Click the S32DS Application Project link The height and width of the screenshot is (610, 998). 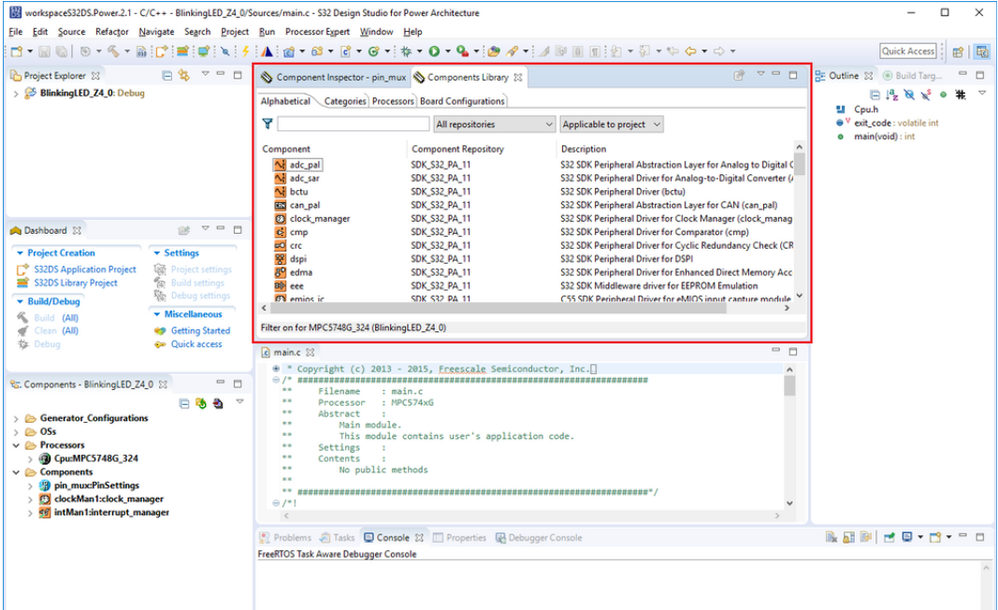click(84, 269)
